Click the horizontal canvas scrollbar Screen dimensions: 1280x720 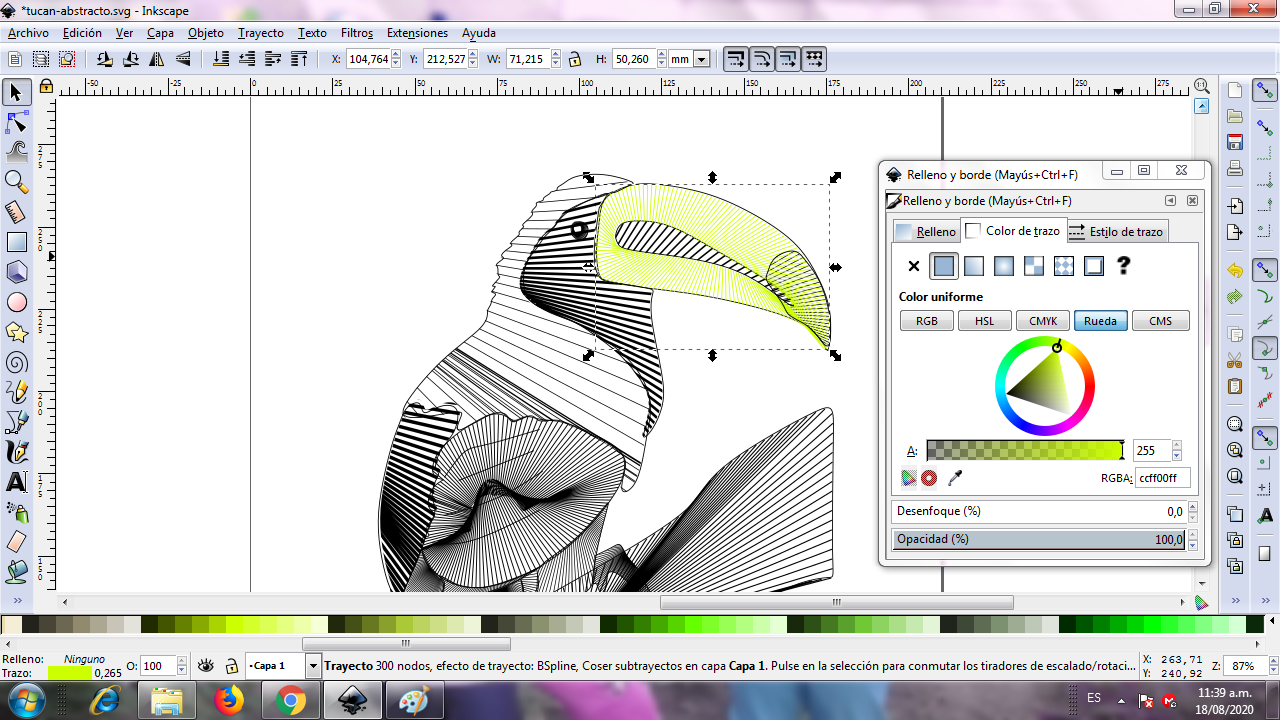click(836, 603)
